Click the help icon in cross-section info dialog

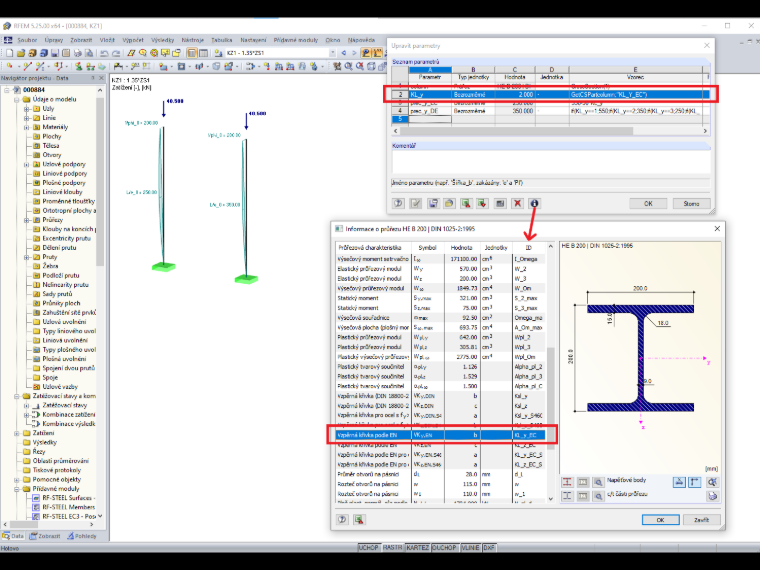coord(342,520)
